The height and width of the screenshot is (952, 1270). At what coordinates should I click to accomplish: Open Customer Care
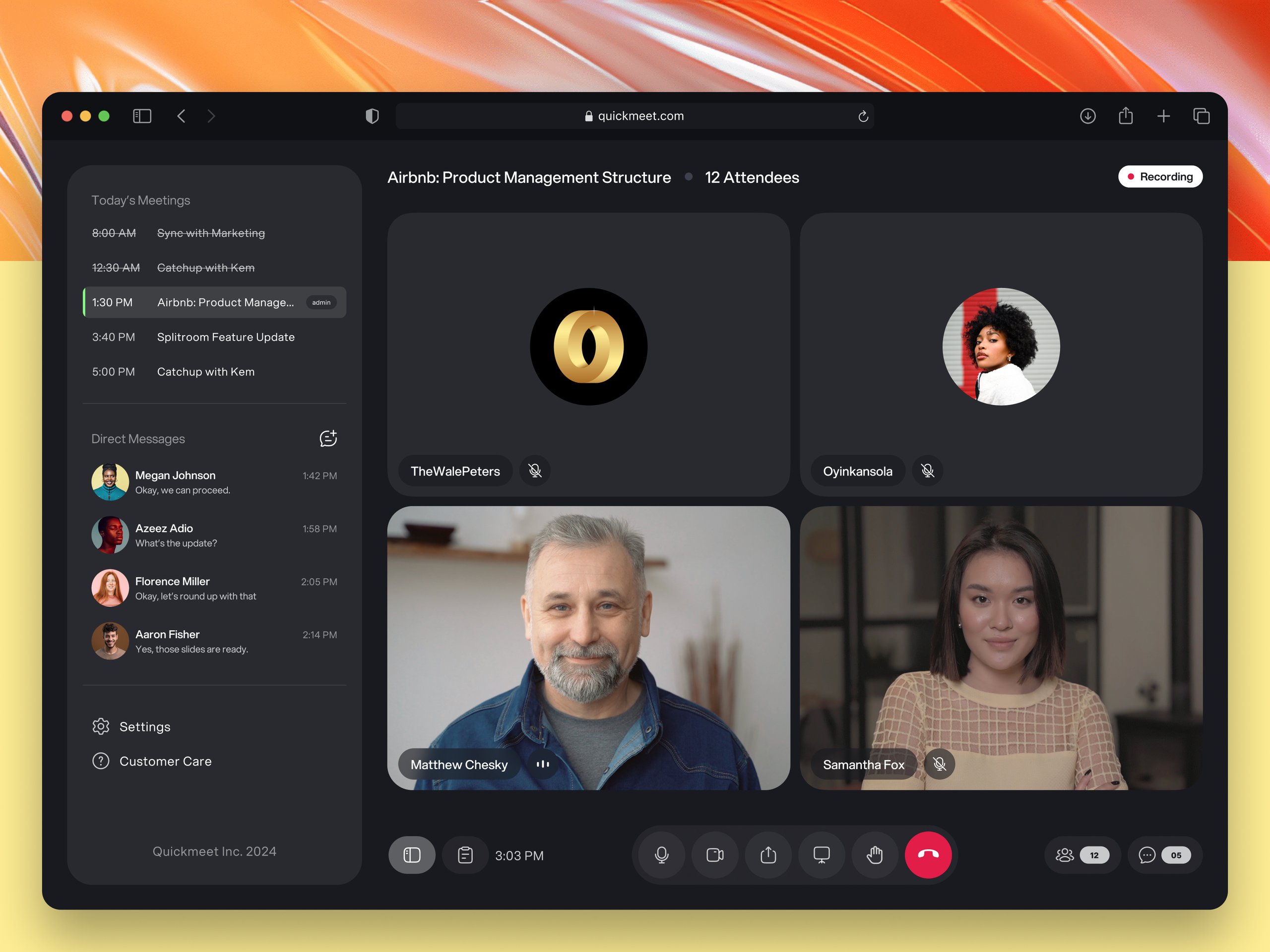pyautogui.click(x=152, y=761)
